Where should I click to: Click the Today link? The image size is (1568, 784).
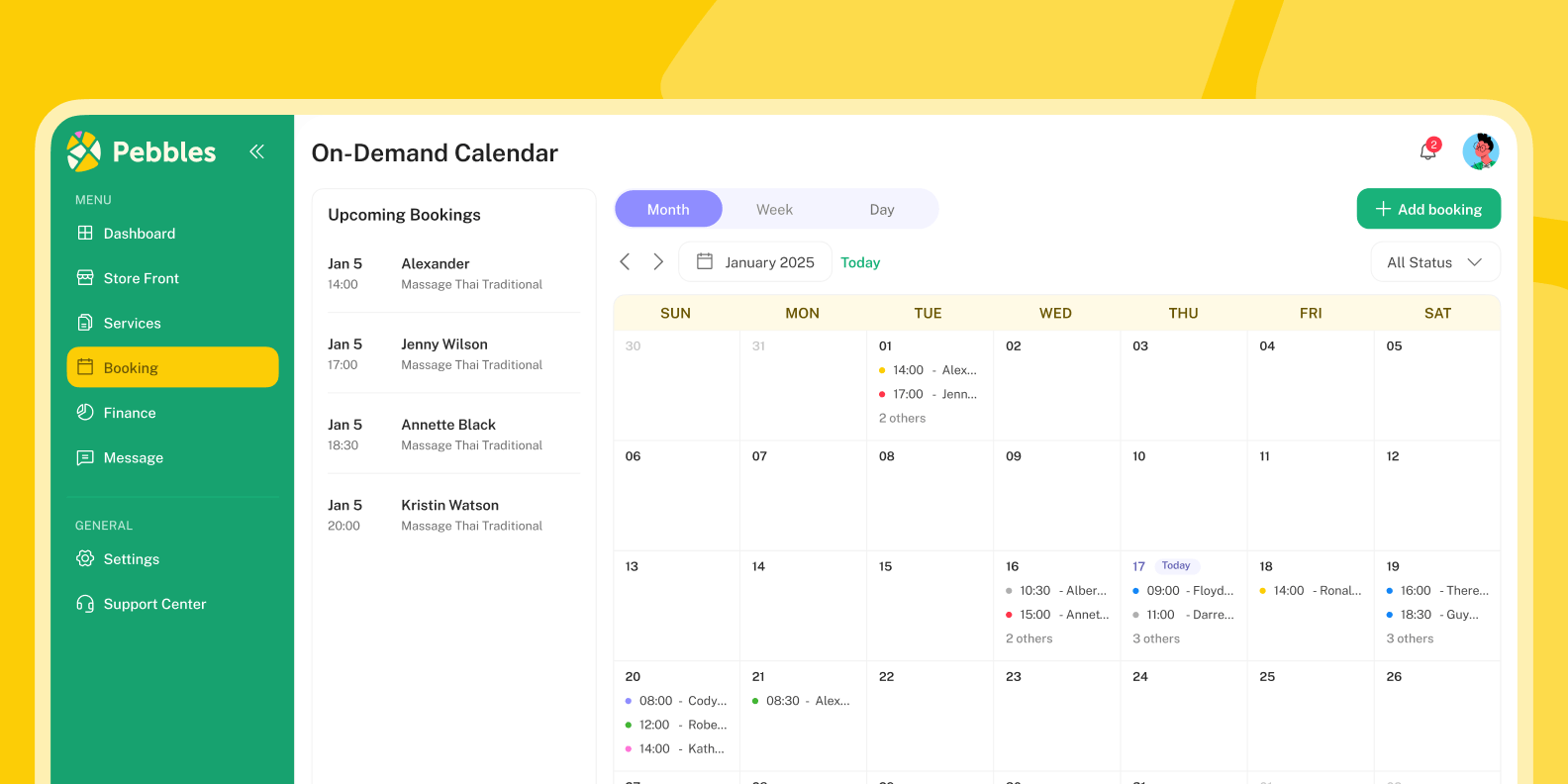860,262
